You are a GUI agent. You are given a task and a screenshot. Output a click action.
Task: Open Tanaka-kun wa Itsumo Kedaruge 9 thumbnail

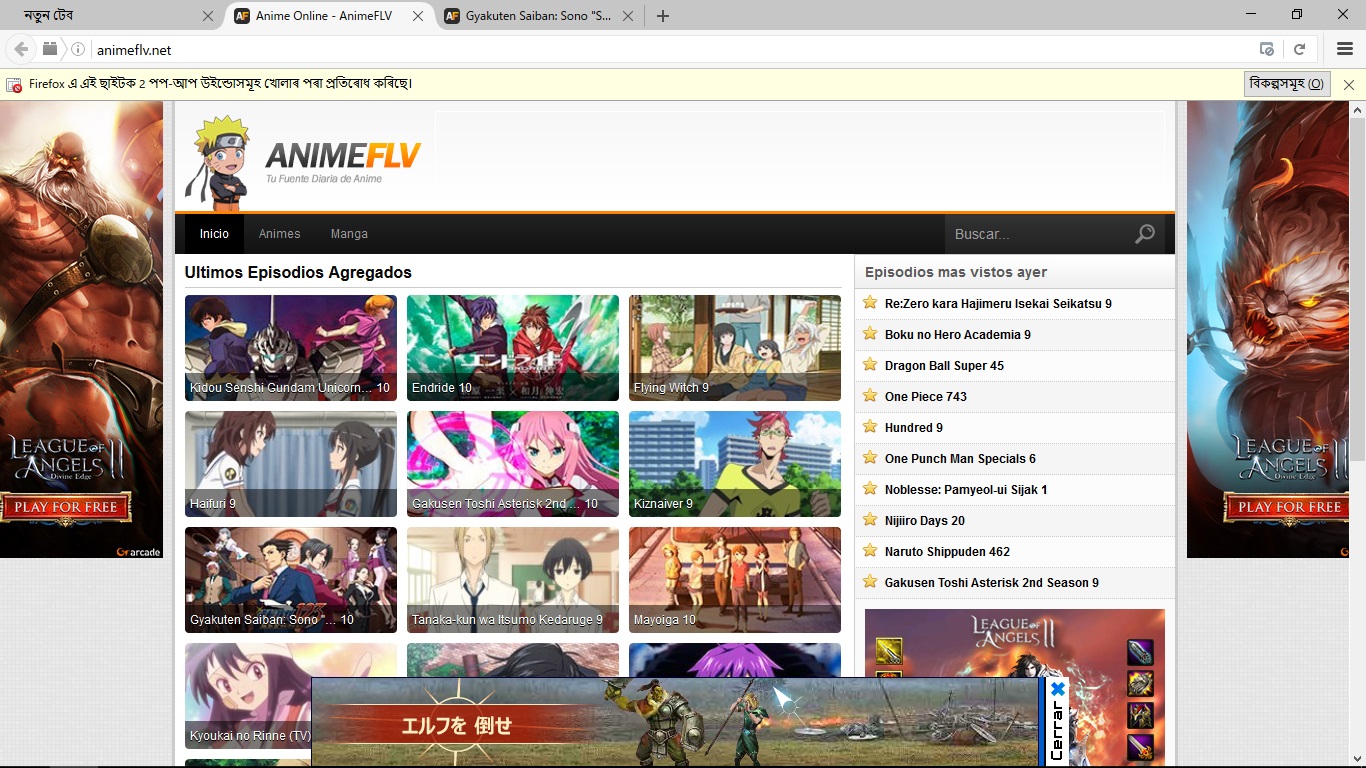coord(513,580)
